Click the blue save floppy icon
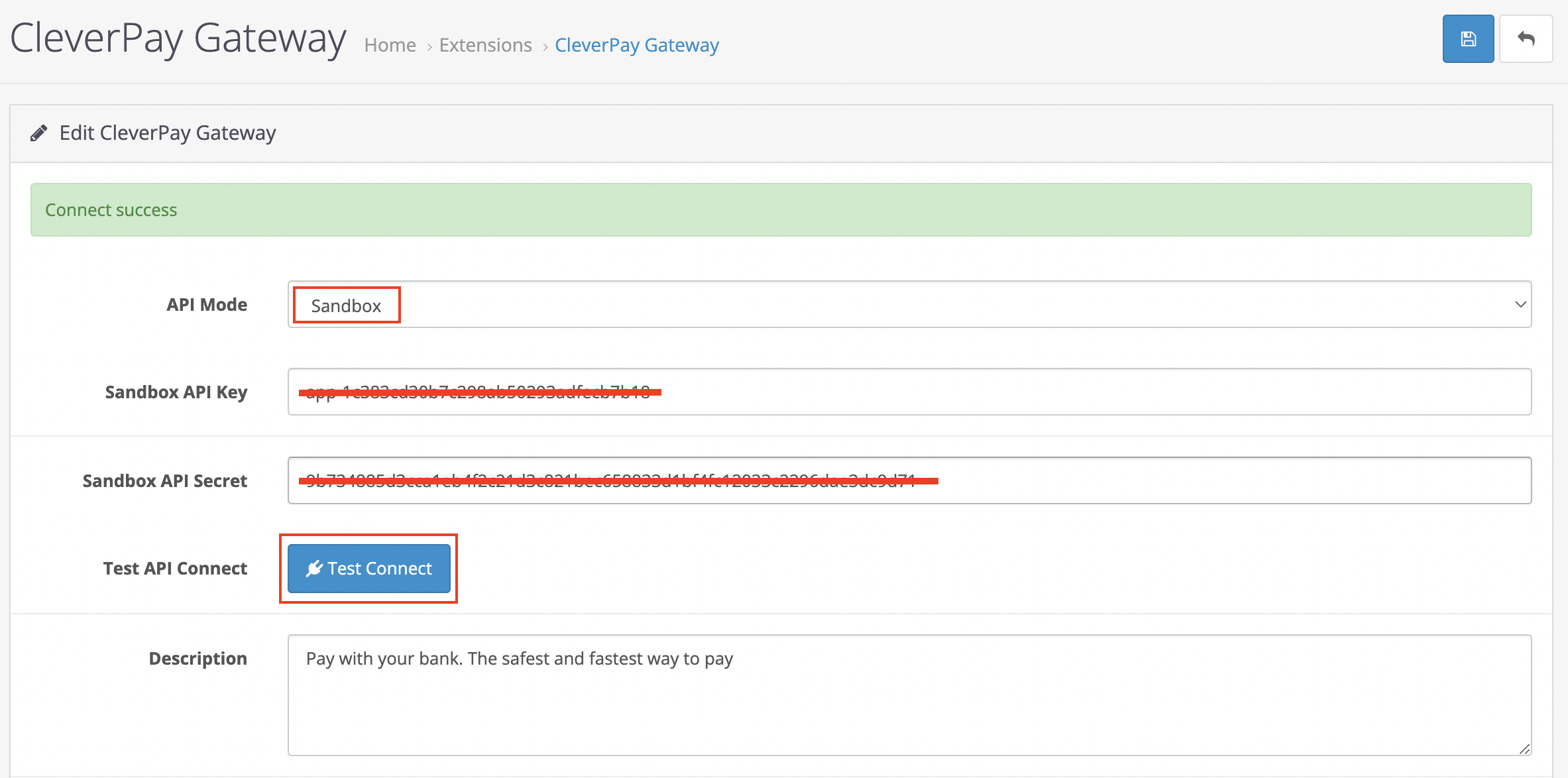Viewport: 1568px width, 778px height. click(x=1468, y=39)
